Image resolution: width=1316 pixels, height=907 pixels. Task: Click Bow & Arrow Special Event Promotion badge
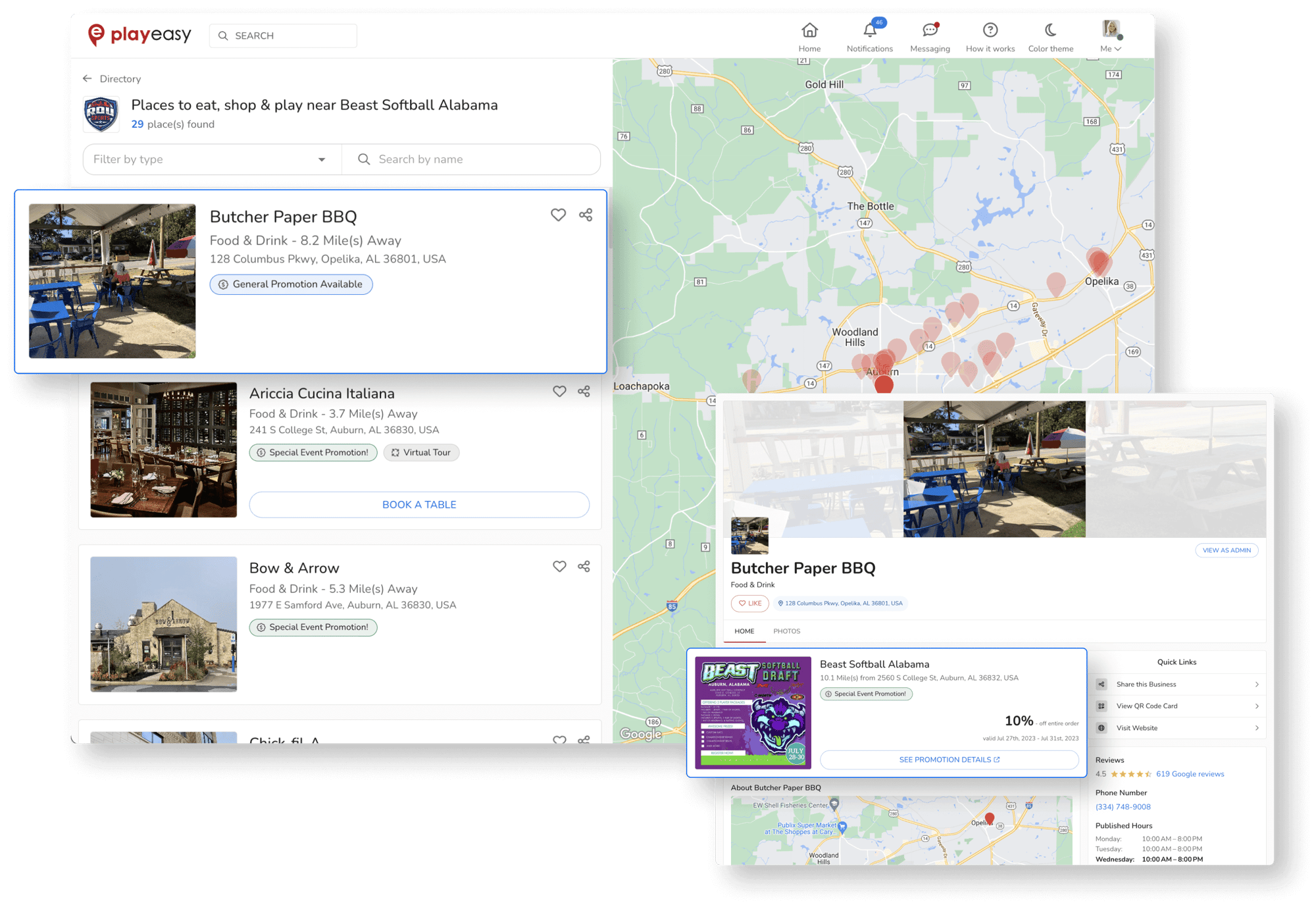[x=313, y=627]
